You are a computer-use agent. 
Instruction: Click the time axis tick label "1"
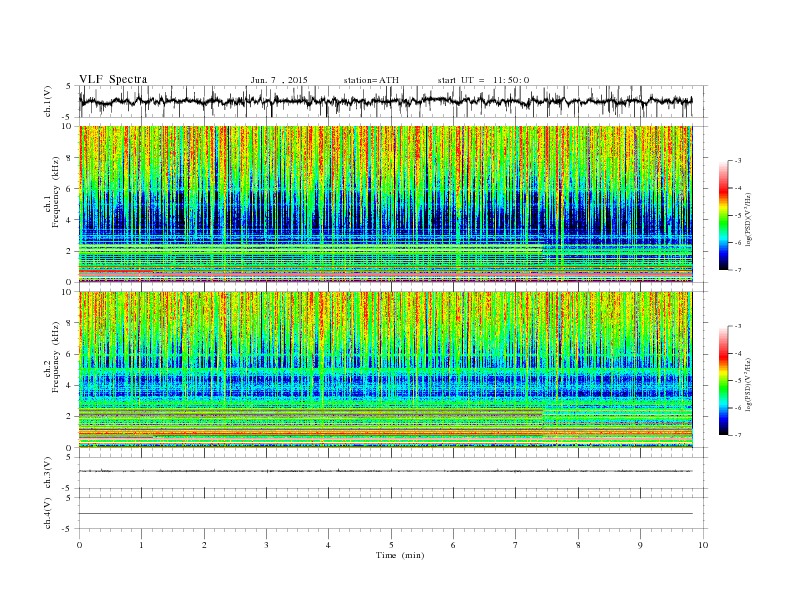click(x=141, y=545)
